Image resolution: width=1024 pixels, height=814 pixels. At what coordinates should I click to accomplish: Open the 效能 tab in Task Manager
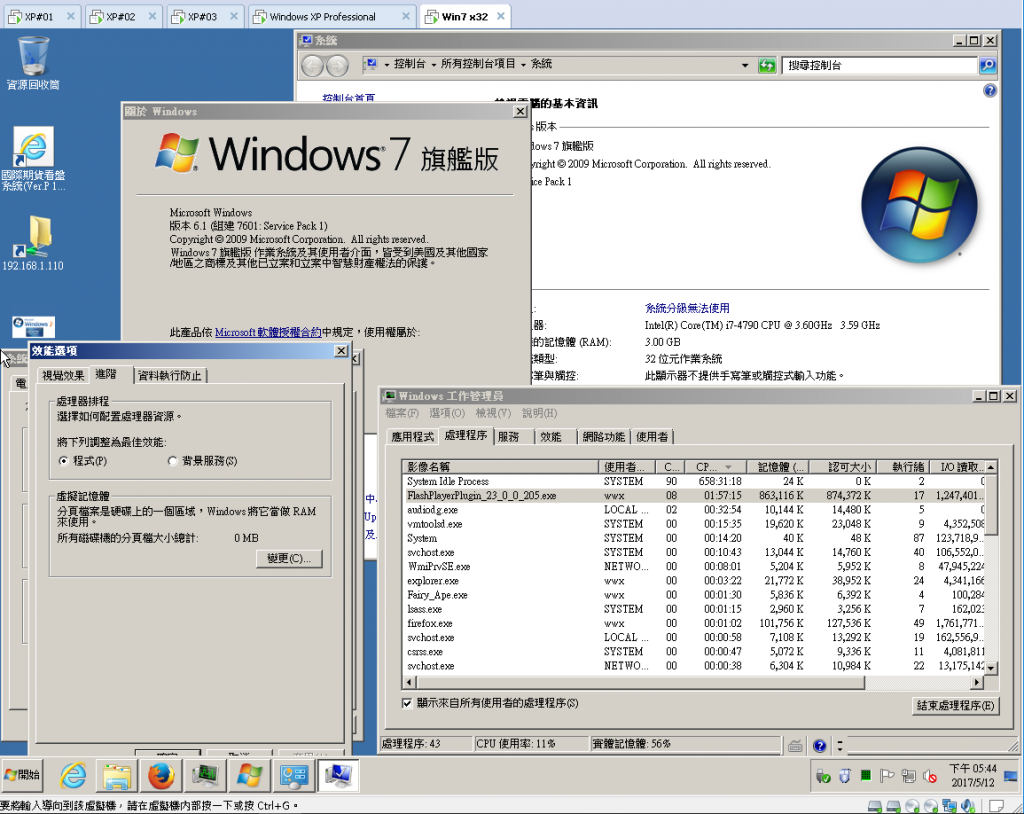point(551,436)
